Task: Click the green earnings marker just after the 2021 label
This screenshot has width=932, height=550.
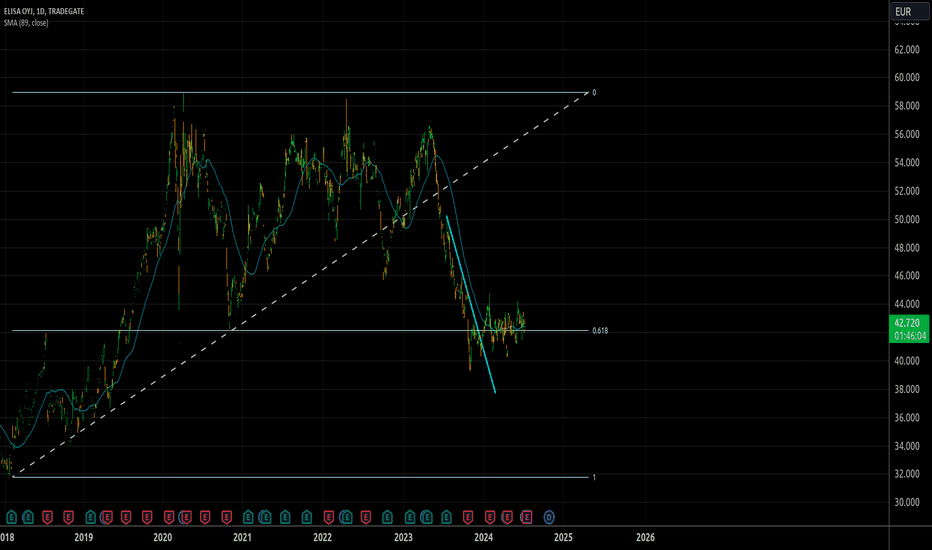Action: tap(248, 517)
